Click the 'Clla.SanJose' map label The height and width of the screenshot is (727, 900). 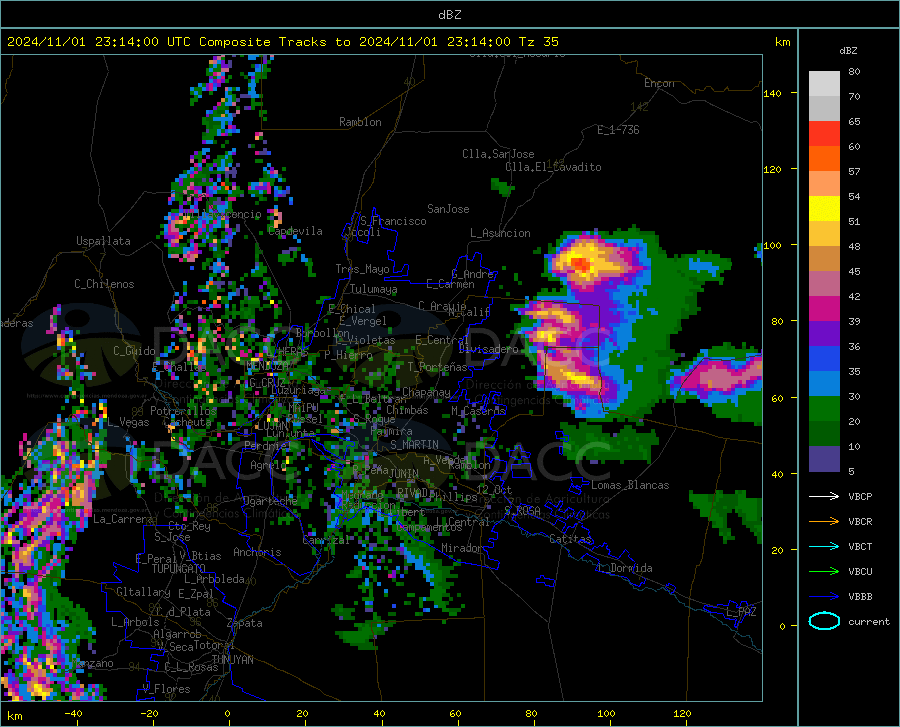(498, 154)
